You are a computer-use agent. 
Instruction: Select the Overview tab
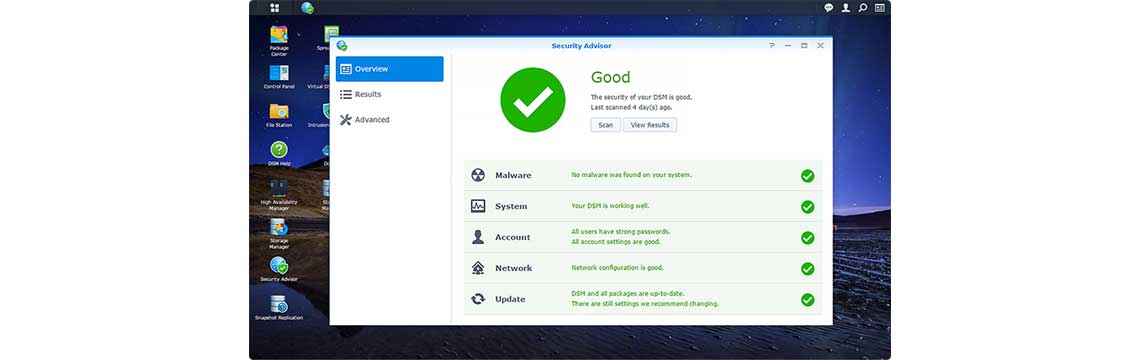pyautogui.click(x=390, y=69)
